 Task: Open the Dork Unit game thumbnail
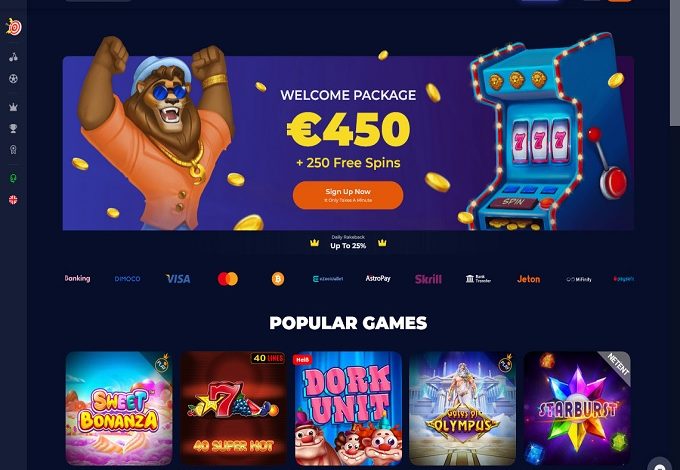coord(348,408)
